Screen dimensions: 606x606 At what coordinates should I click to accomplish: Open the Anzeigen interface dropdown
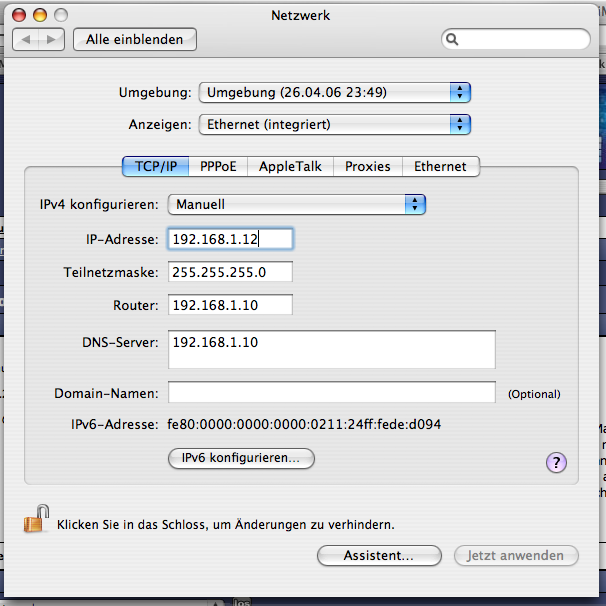pyautogui.click(x=335, y=124)
